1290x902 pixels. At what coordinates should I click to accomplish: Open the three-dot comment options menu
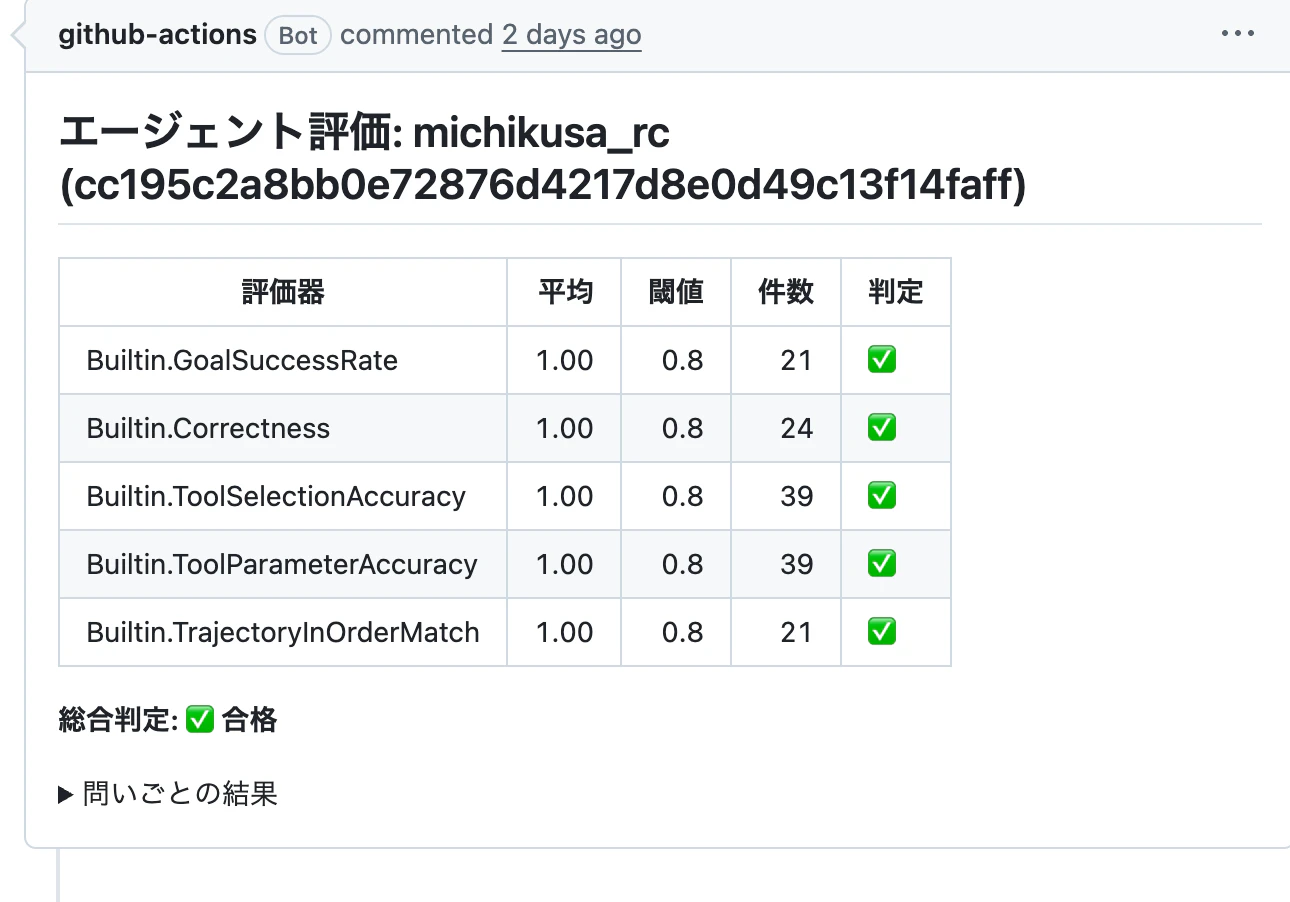tap(1237, 34)
